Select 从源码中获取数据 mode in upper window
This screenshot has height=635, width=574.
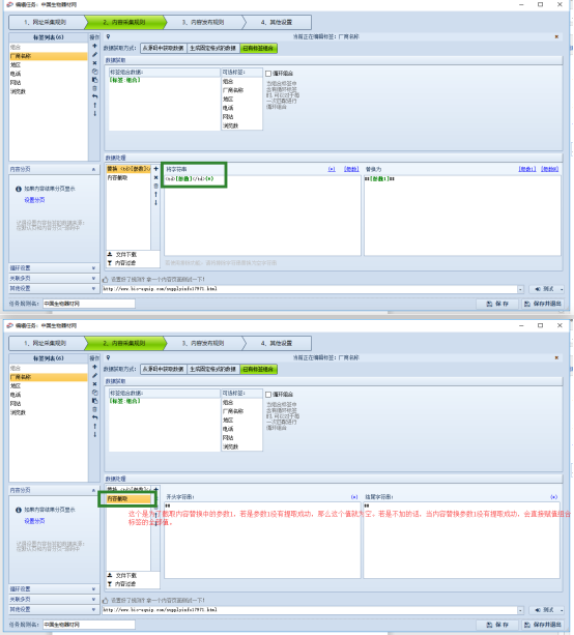click(x=164, y=48)
